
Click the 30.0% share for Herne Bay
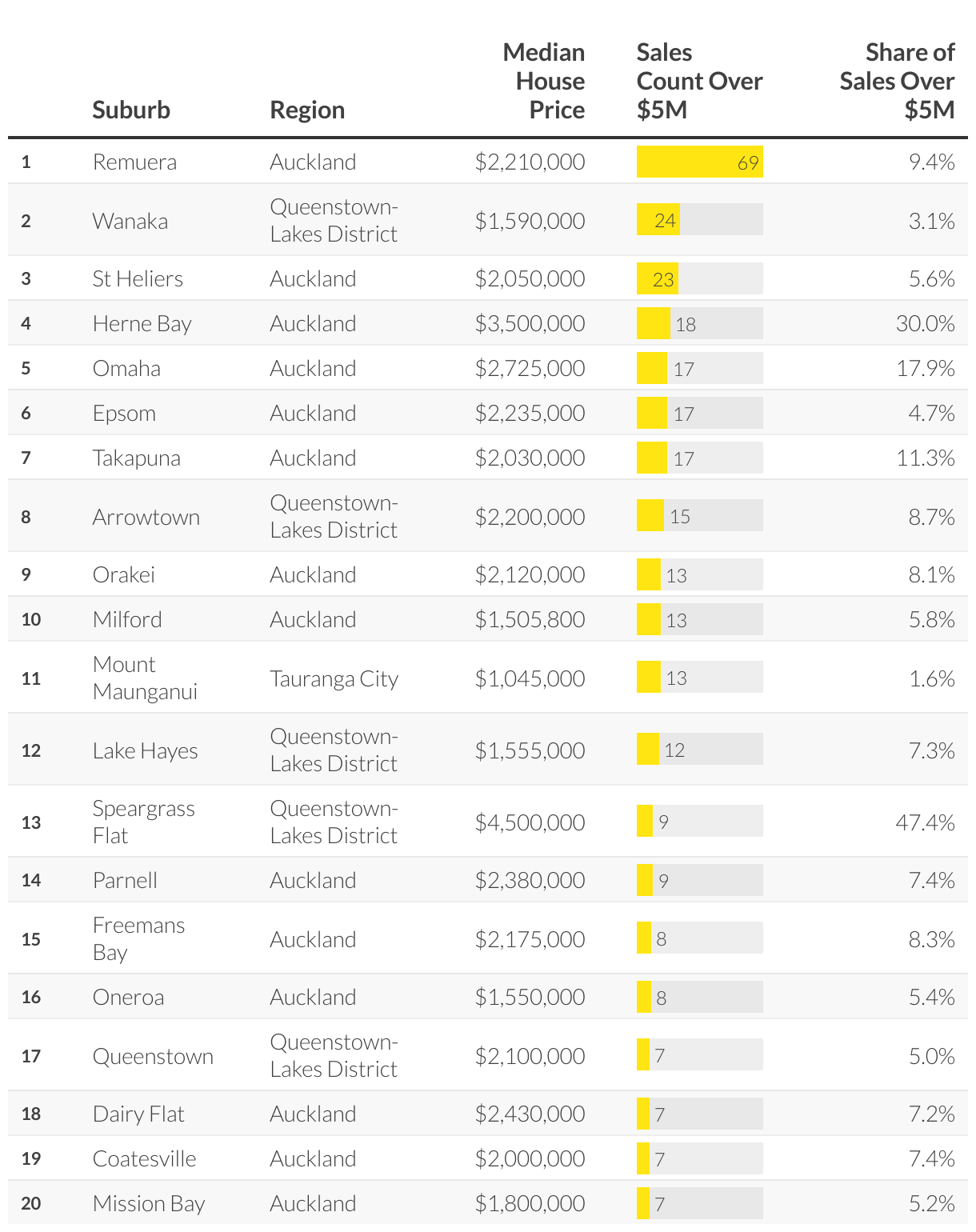(x=925, y=323)
